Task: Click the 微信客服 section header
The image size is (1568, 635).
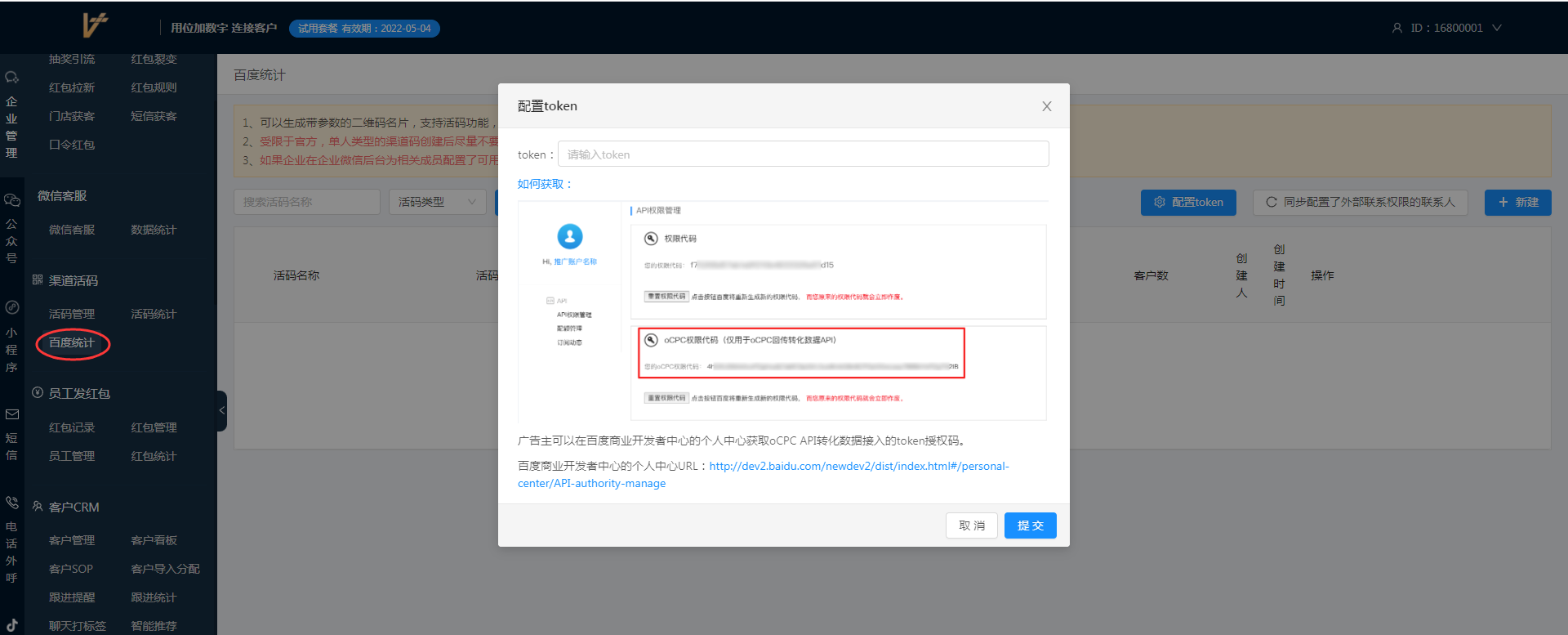Action: pos(62,196)
